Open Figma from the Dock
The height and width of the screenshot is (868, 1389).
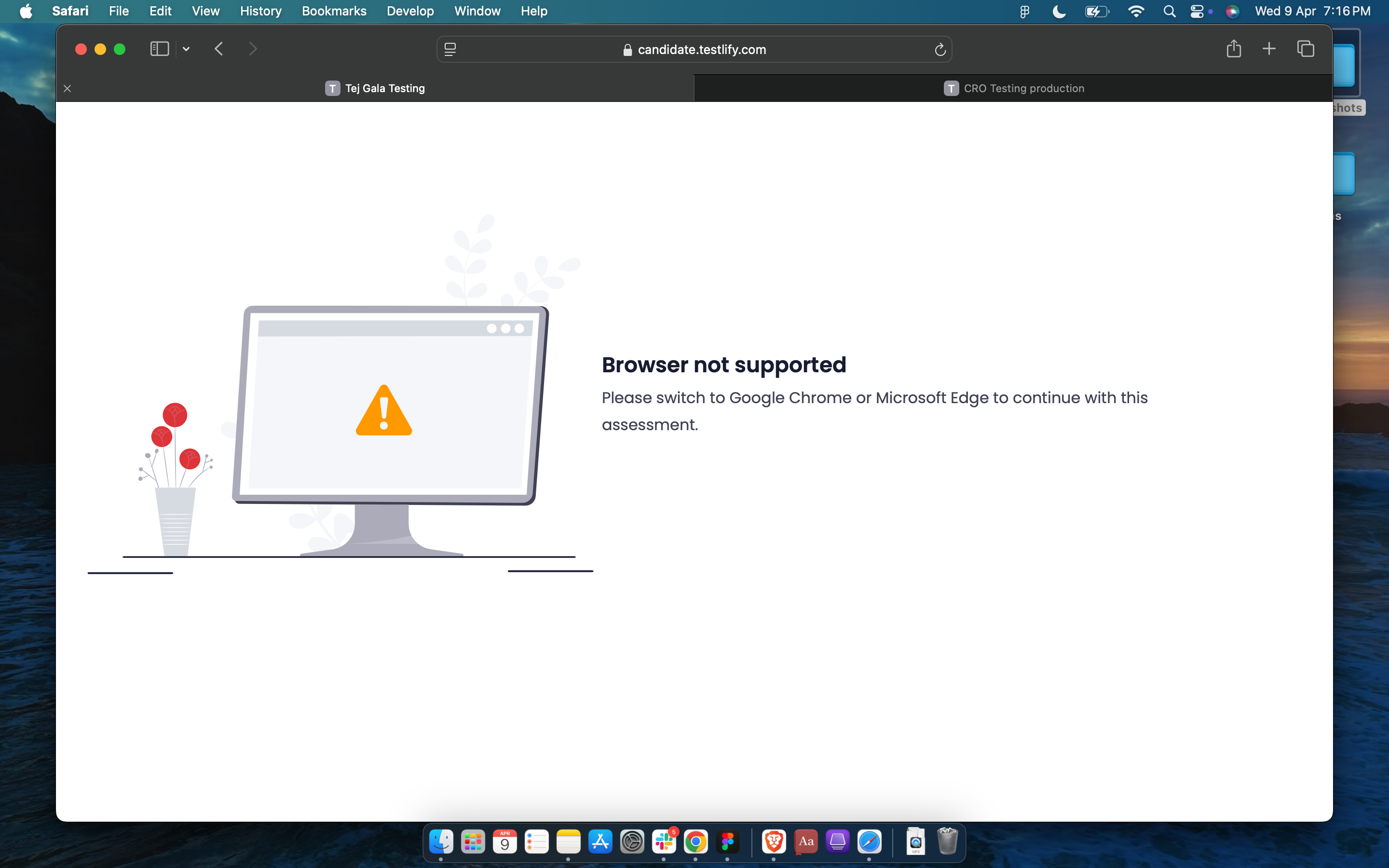click(727, 841)
